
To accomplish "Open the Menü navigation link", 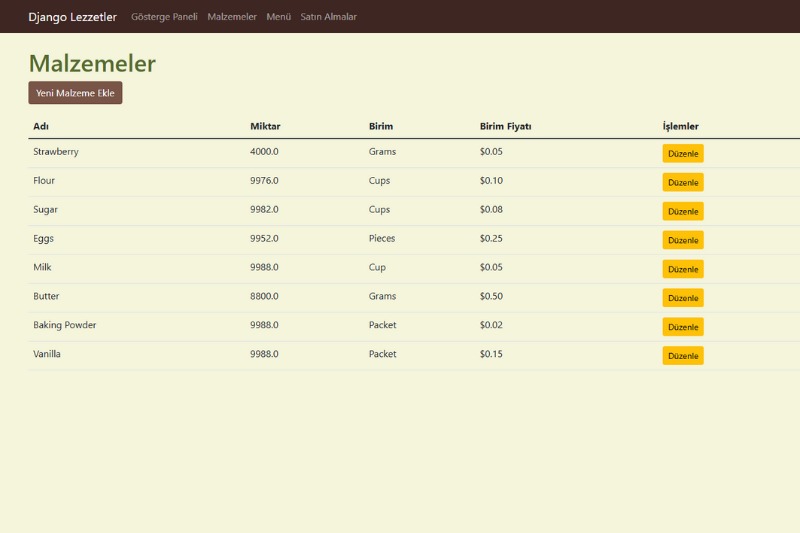I will point(278,17).
